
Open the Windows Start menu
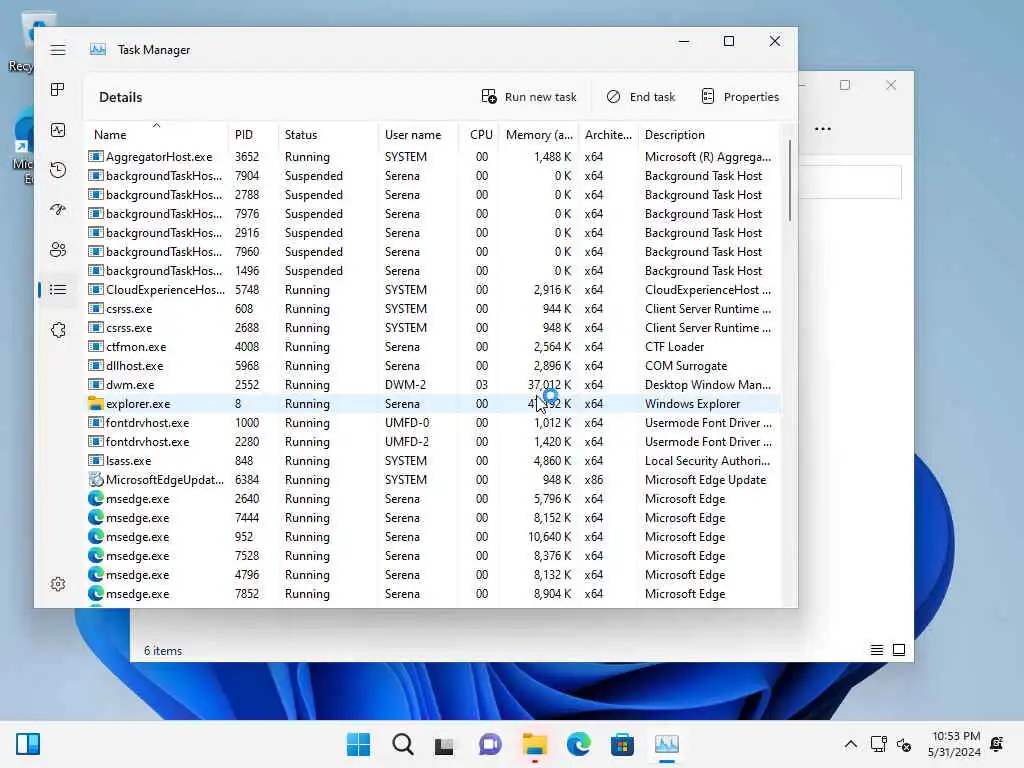point(358,744)
